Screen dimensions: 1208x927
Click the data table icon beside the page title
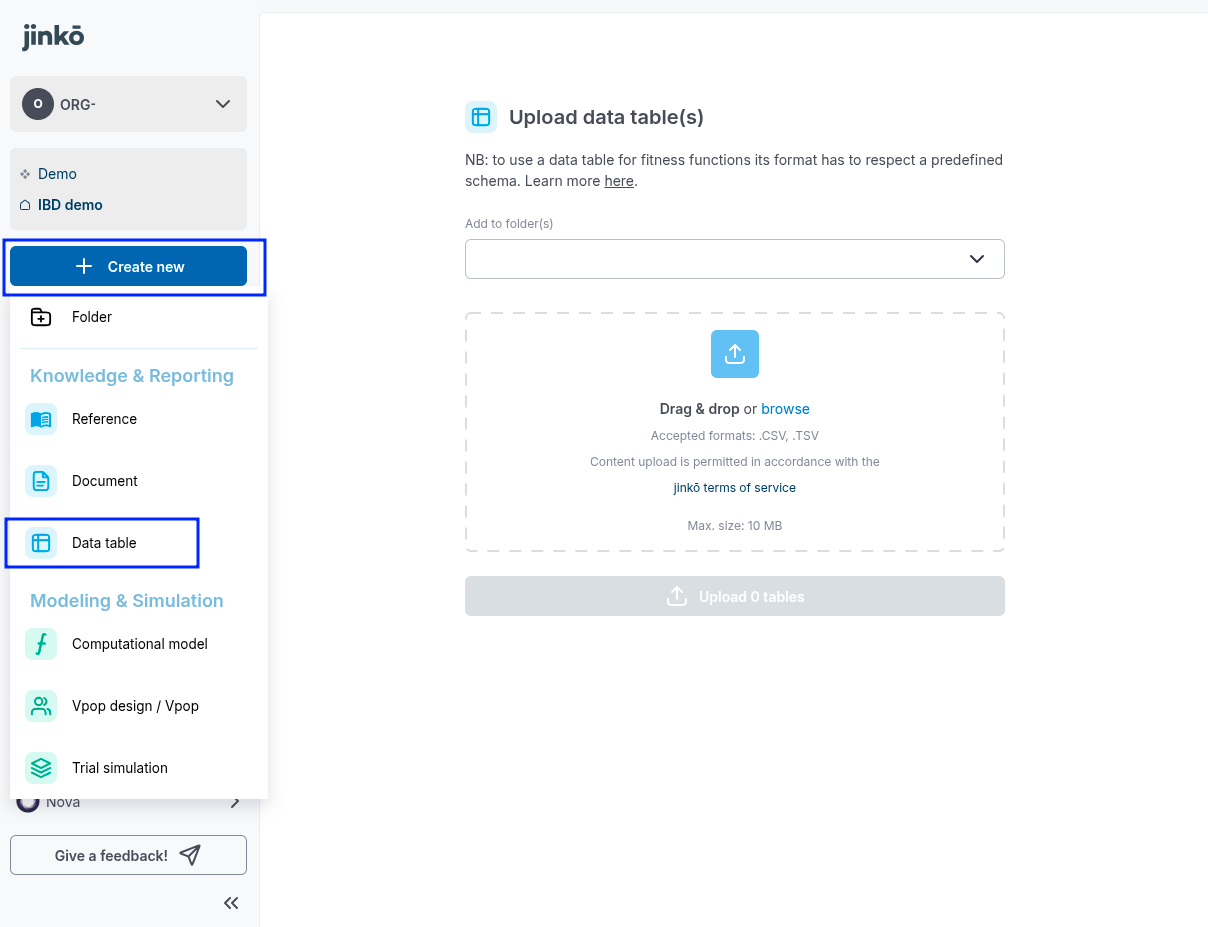[x=481, y=116]
